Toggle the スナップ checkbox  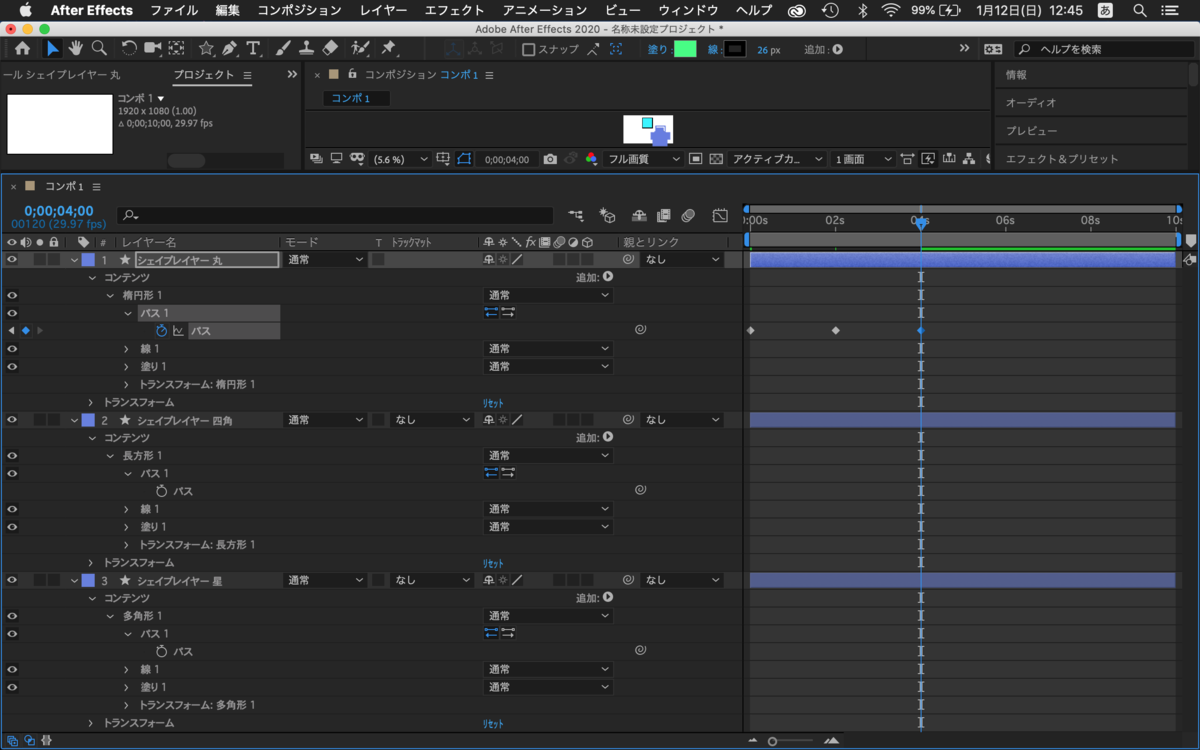pos(528,49)
